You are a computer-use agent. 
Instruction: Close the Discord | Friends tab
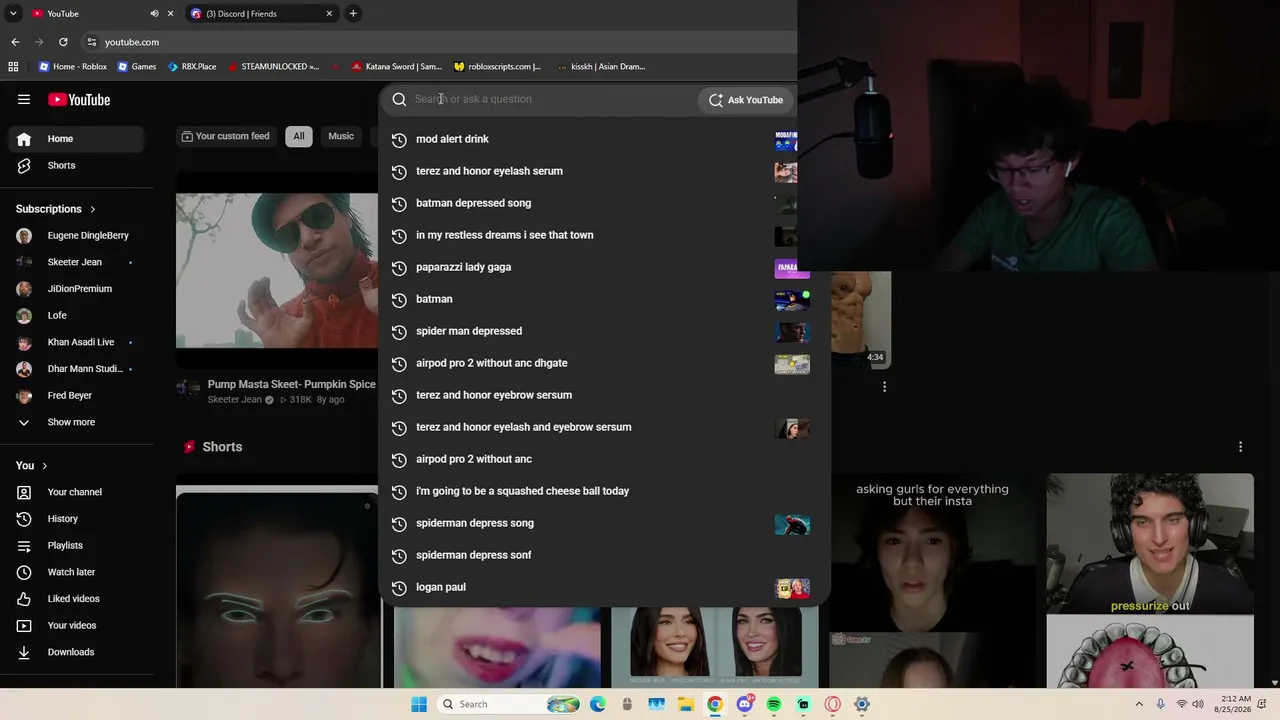click(x=329, y=14)
